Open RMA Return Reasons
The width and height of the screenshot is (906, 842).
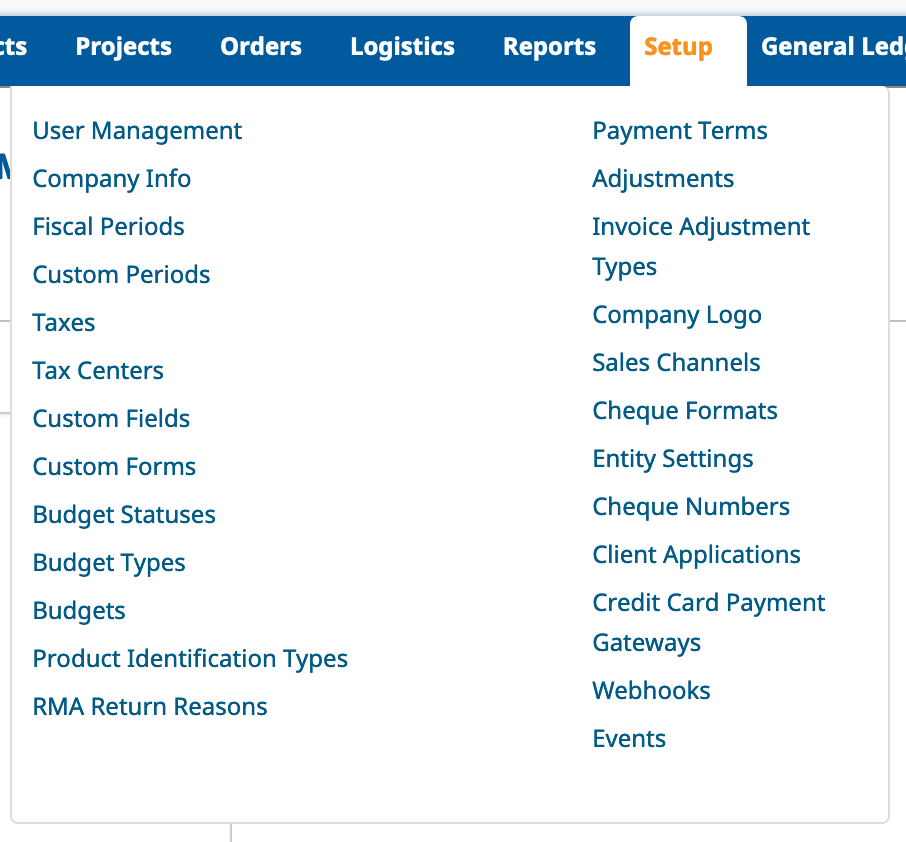pos(150,706)
